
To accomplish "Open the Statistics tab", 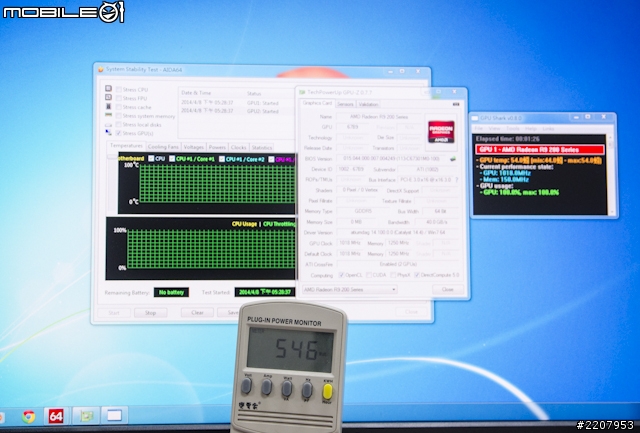I will pyautogui.click(x=262, y=147).
